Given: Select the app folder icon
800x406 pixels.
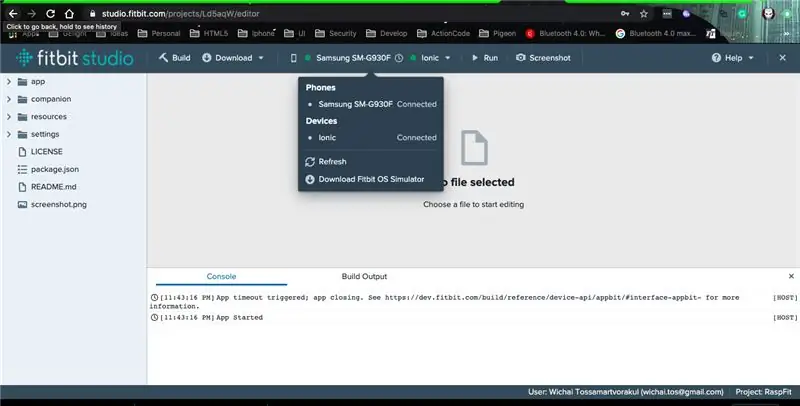Looking at the screenshot, I should pos(22,82).
